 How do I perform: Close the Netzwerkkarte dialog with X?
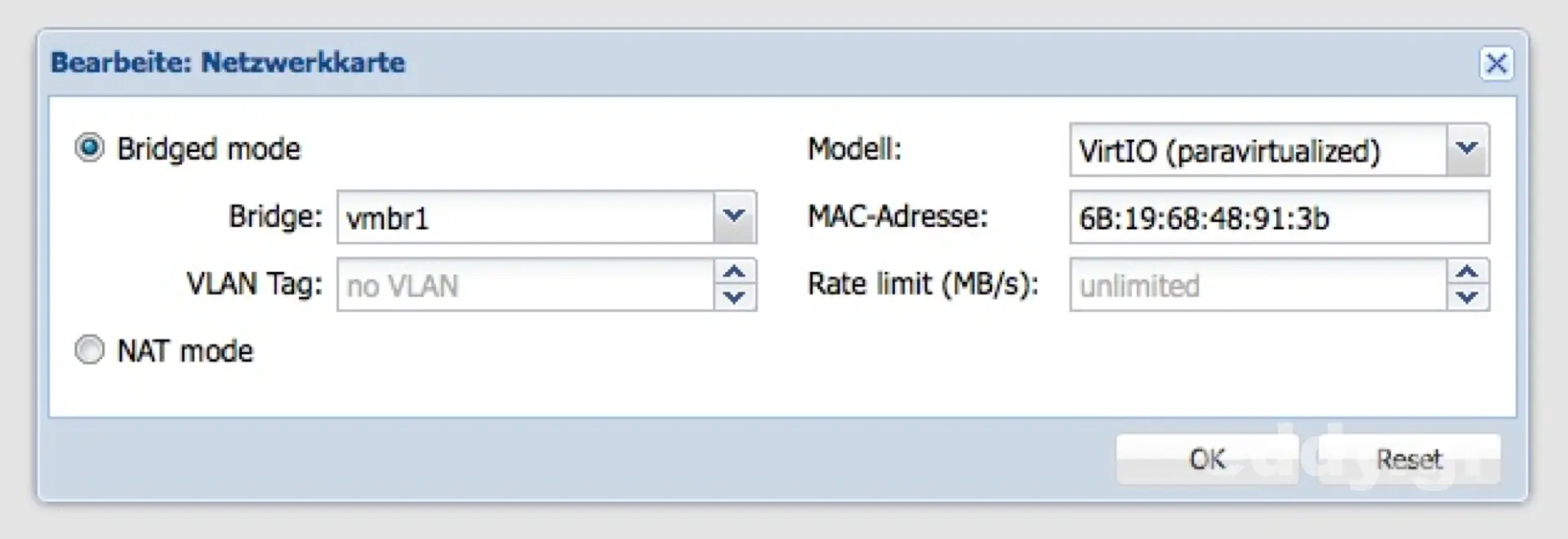pos(1496,64)
